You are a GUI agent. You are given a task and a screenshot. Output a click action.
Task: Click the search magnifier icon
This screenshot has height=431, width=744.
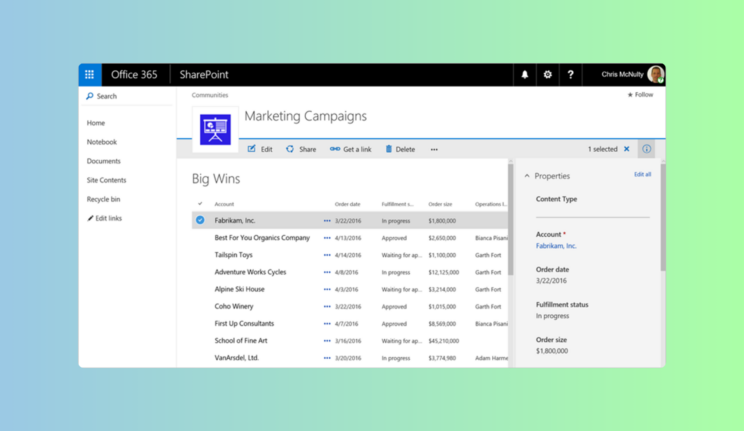90,96
